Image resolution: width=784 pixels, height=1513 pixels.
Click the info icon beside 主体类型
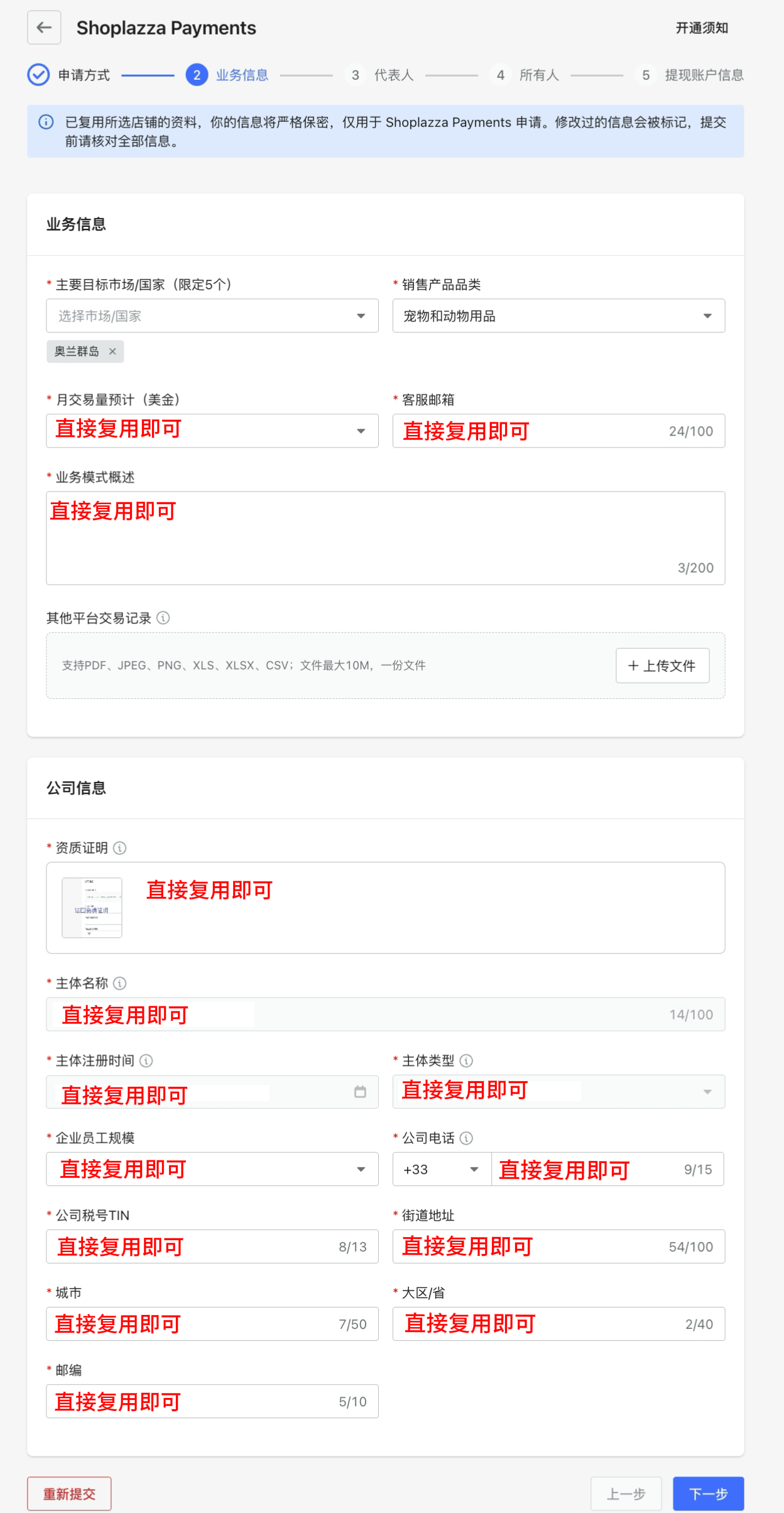[x=466, y=1061]
